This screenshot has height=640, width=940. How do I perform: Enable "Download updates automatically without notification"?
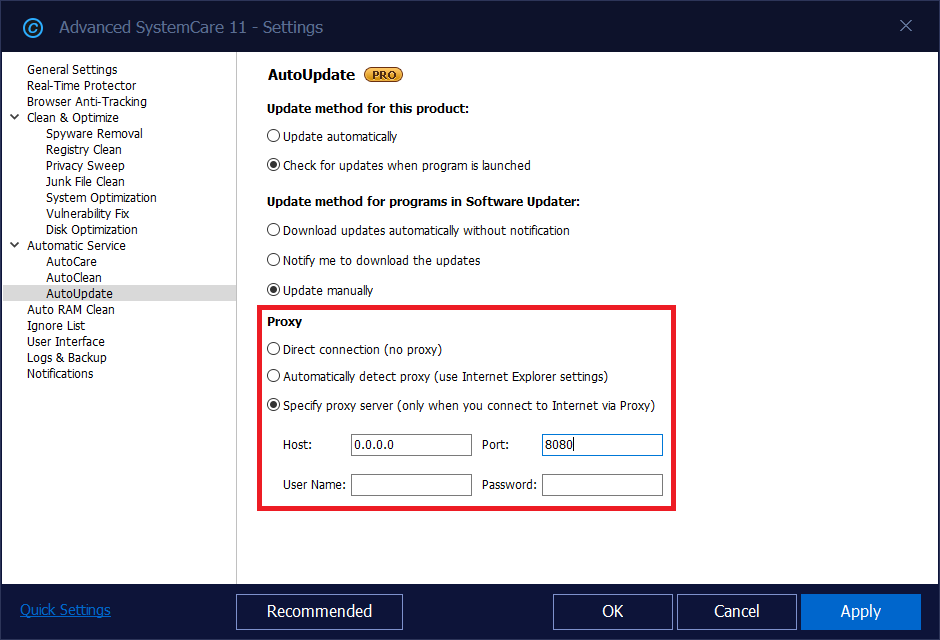coord(274,229)
